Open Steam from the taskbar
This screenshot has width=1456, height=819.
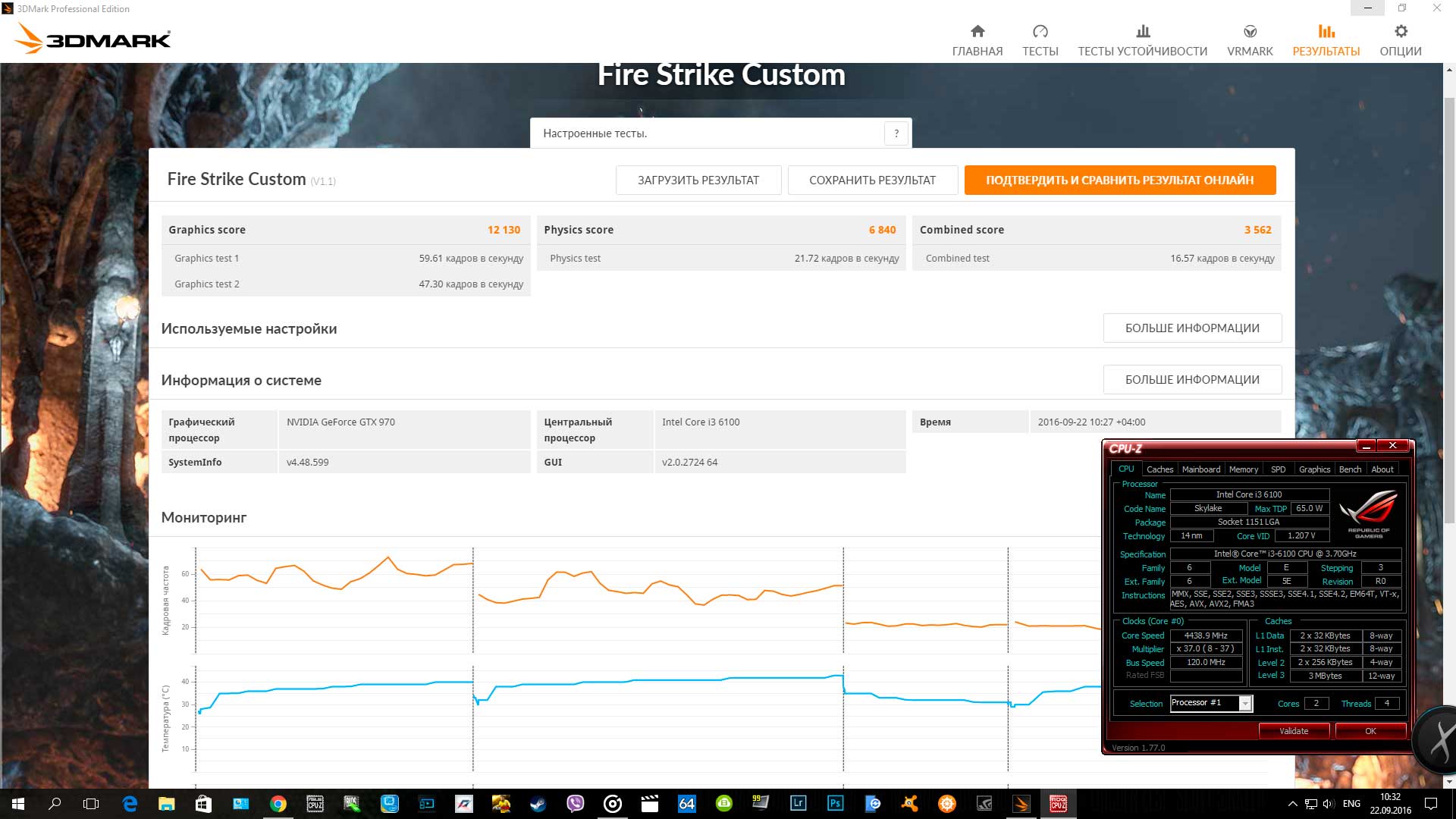[538, 804]
